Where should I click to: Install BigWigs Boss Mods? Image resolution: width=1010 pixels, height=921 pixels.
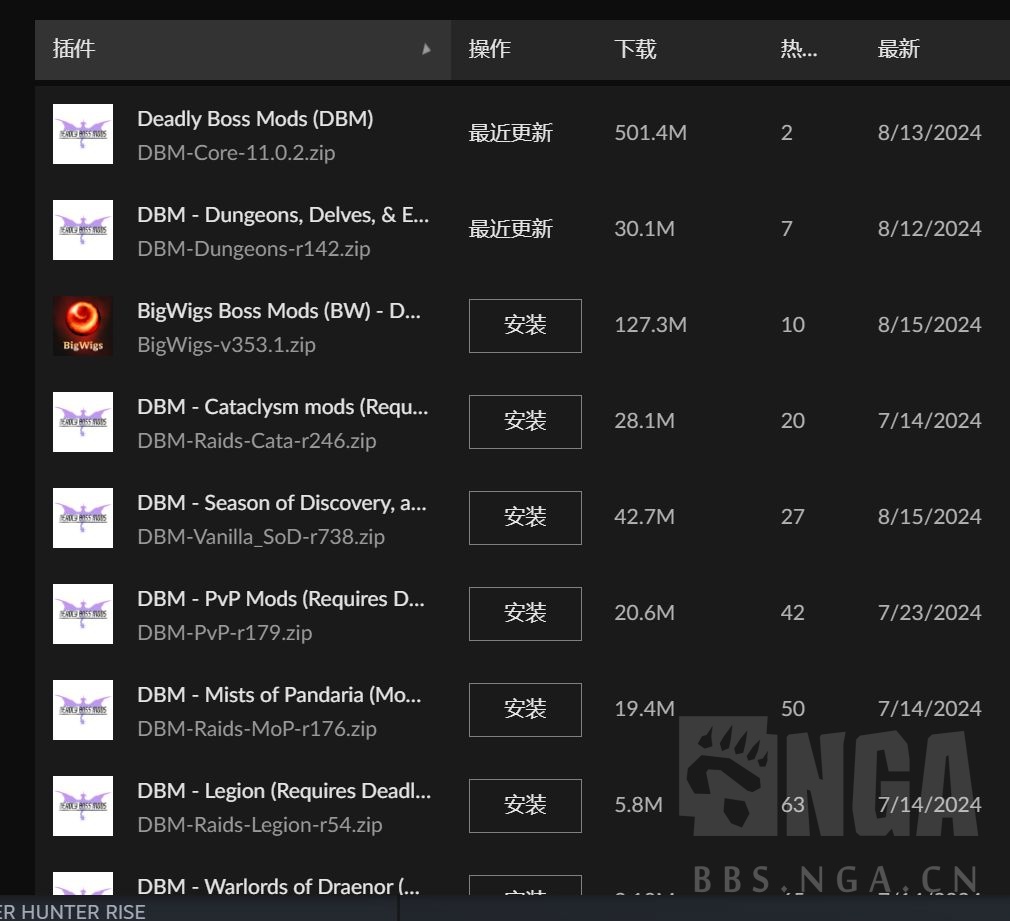click(x=525, y=326)
